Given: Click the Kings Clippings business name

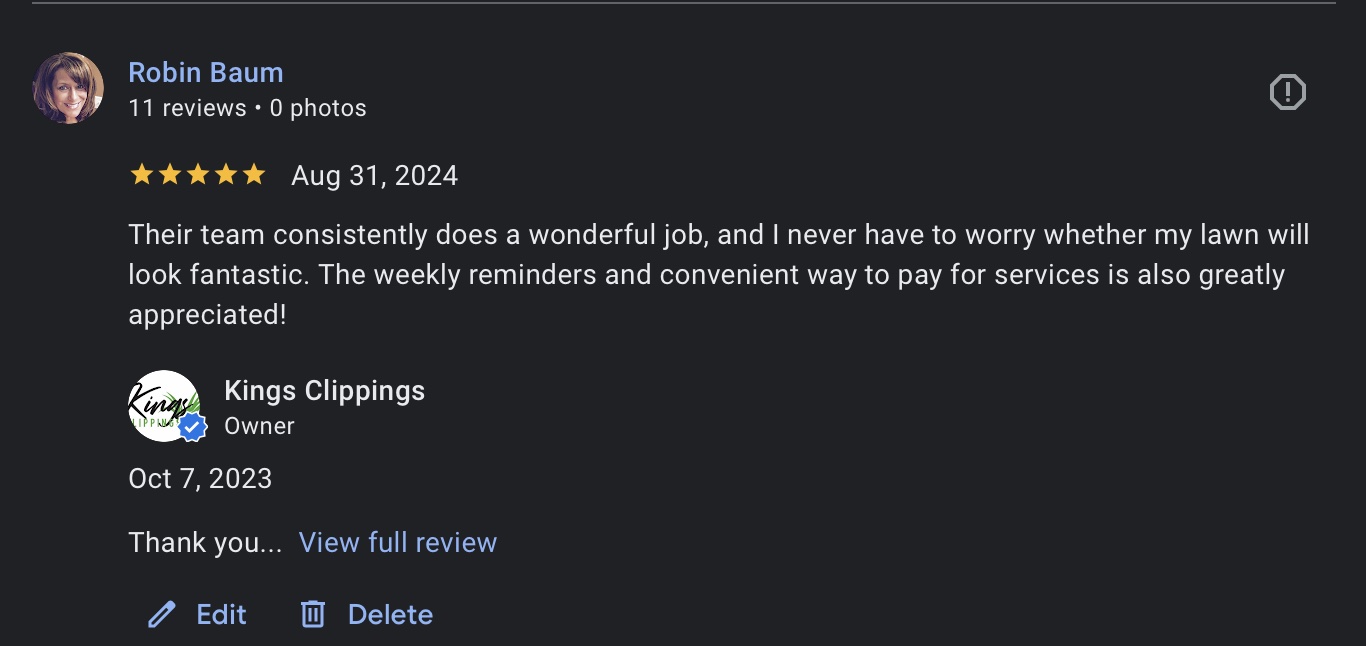Looking at the screenshot, I should [x=324, y=390].
